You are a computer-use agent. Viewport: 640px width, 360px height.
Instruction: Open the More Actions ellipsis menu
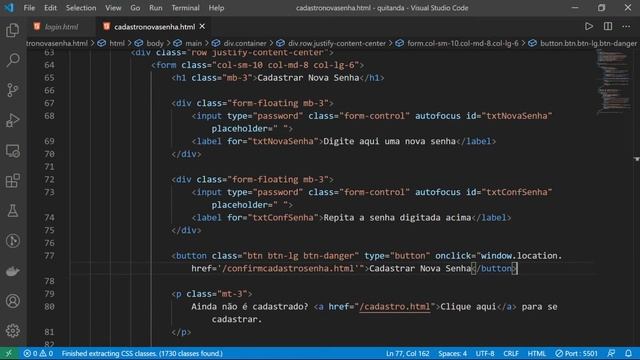(626, 27)
